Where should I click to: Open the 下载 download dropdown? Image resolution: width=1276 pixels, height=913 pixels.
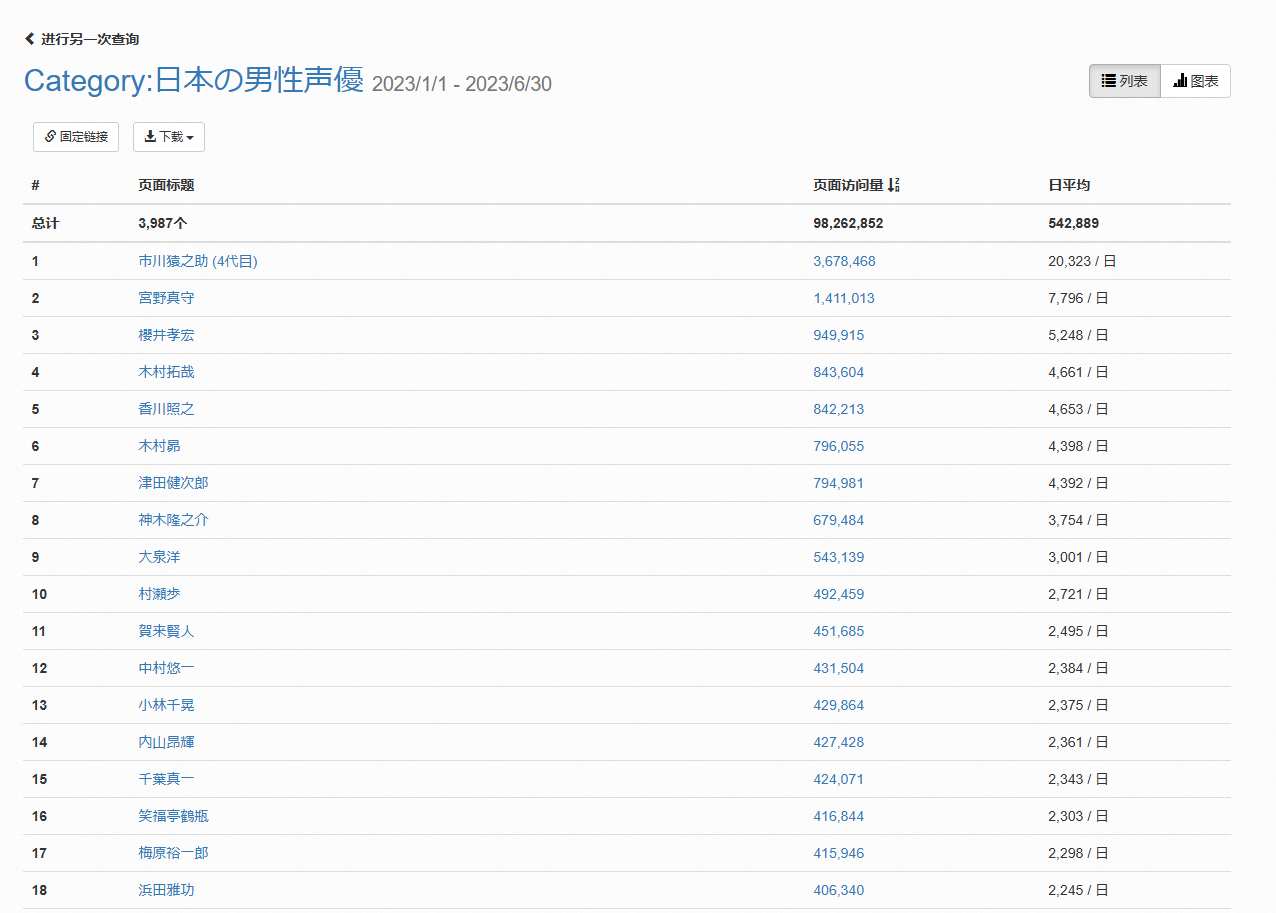[169, 137]
